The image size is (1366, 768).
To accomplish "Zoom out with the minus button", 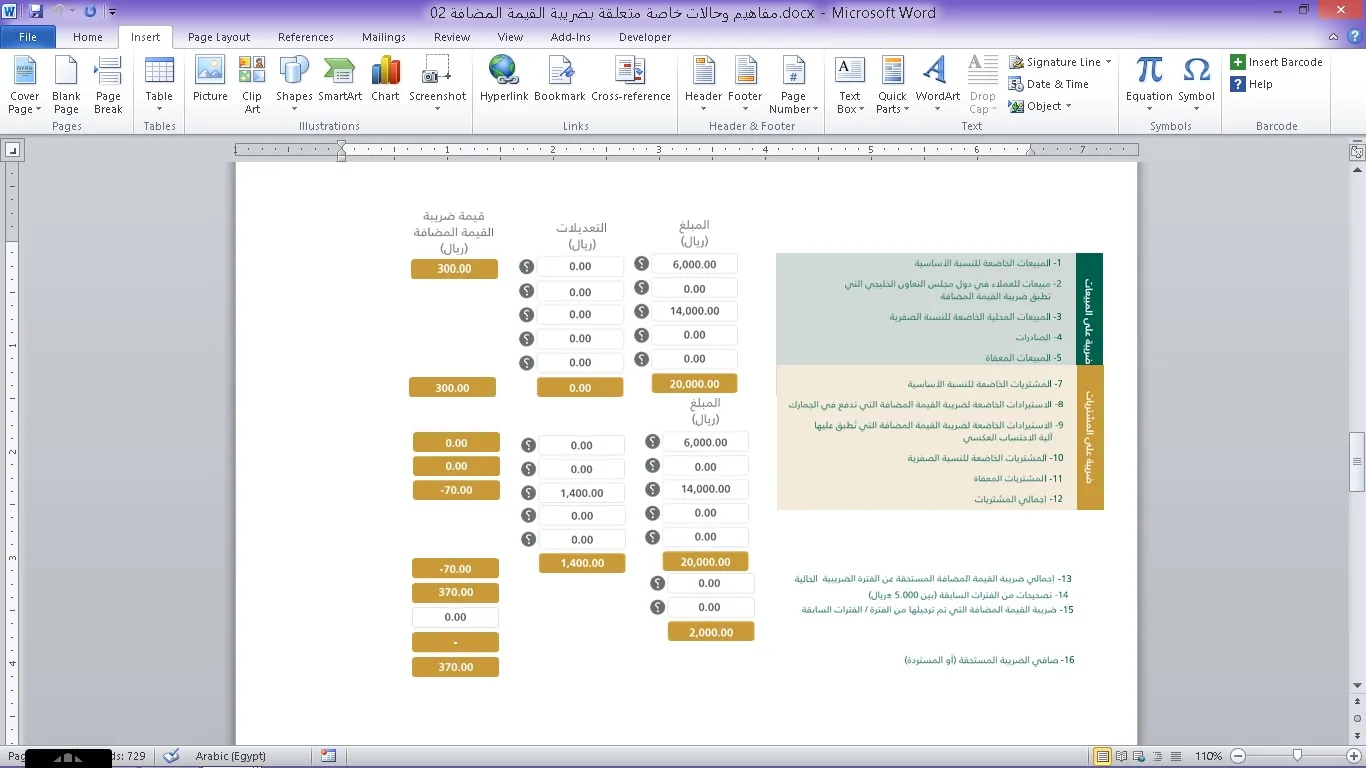I will [x=1238, y=756].
